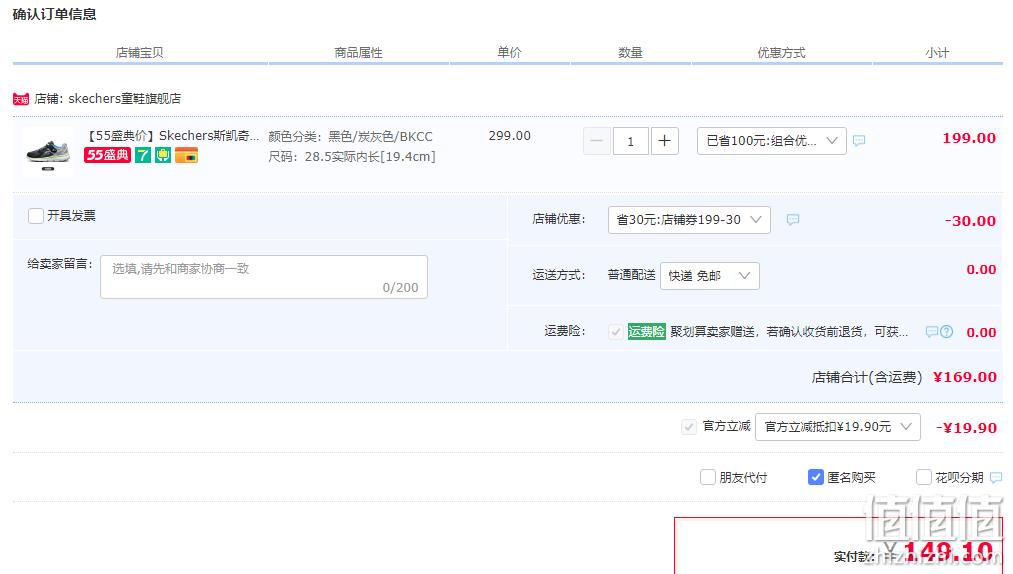The image size is (1013, 574).
Task: Open the 省30元 店铺券199-30 dropdown
Action: click(689, 220)
